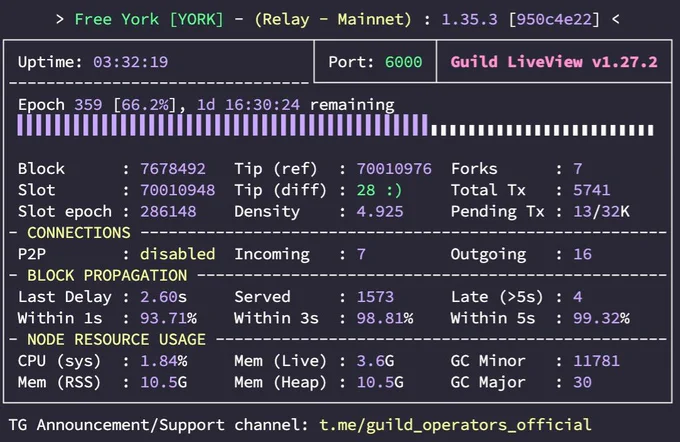Click the Within 5s value 99.32%

point(601,318)
